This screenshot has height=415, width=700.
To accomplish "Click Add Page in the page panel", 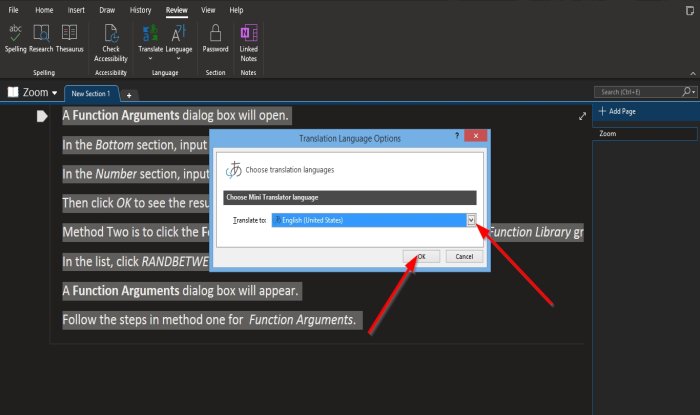I will [622, 113].
